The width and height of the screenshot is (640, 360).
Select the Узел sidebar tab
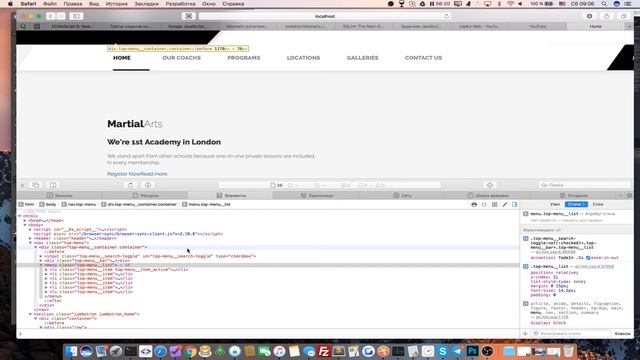click(555, 204)
